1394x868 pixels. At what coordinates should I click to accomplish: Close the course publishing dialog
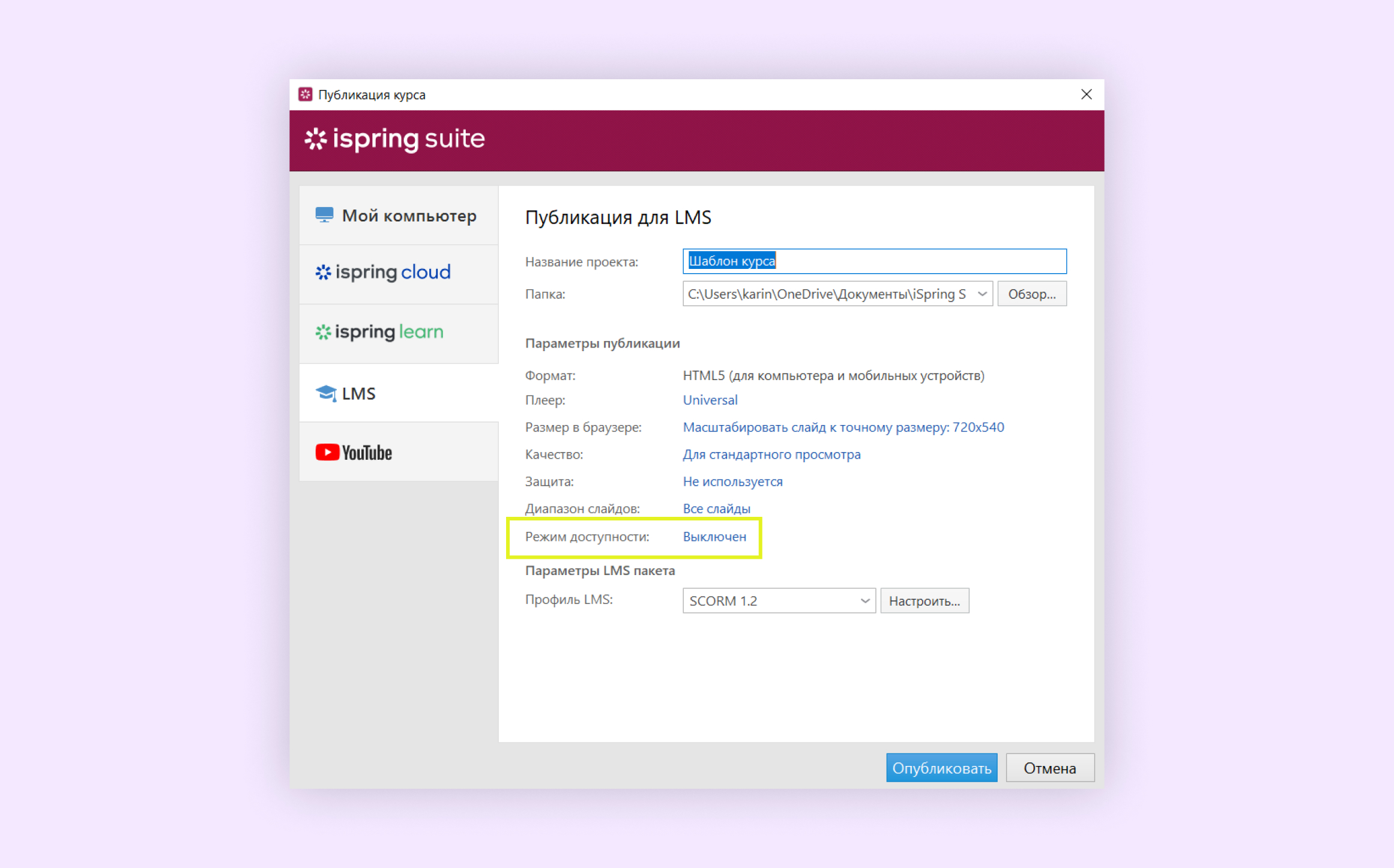[1086, 95]
